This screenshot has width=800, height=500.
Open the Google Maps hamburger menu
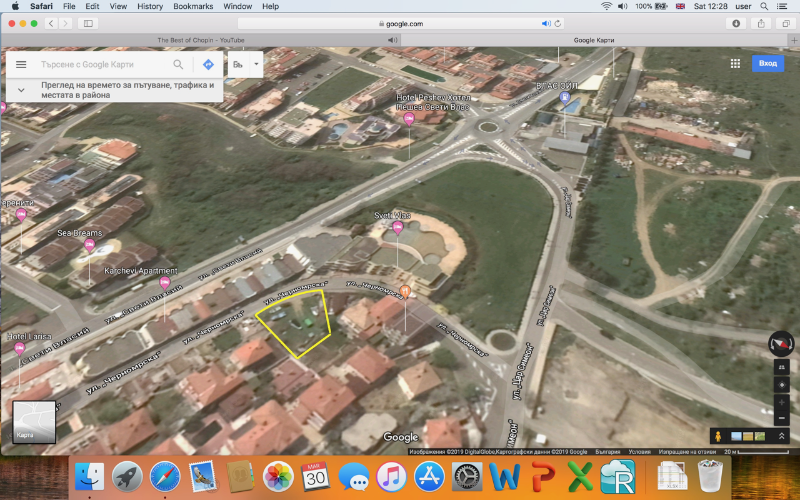(21, 64)
